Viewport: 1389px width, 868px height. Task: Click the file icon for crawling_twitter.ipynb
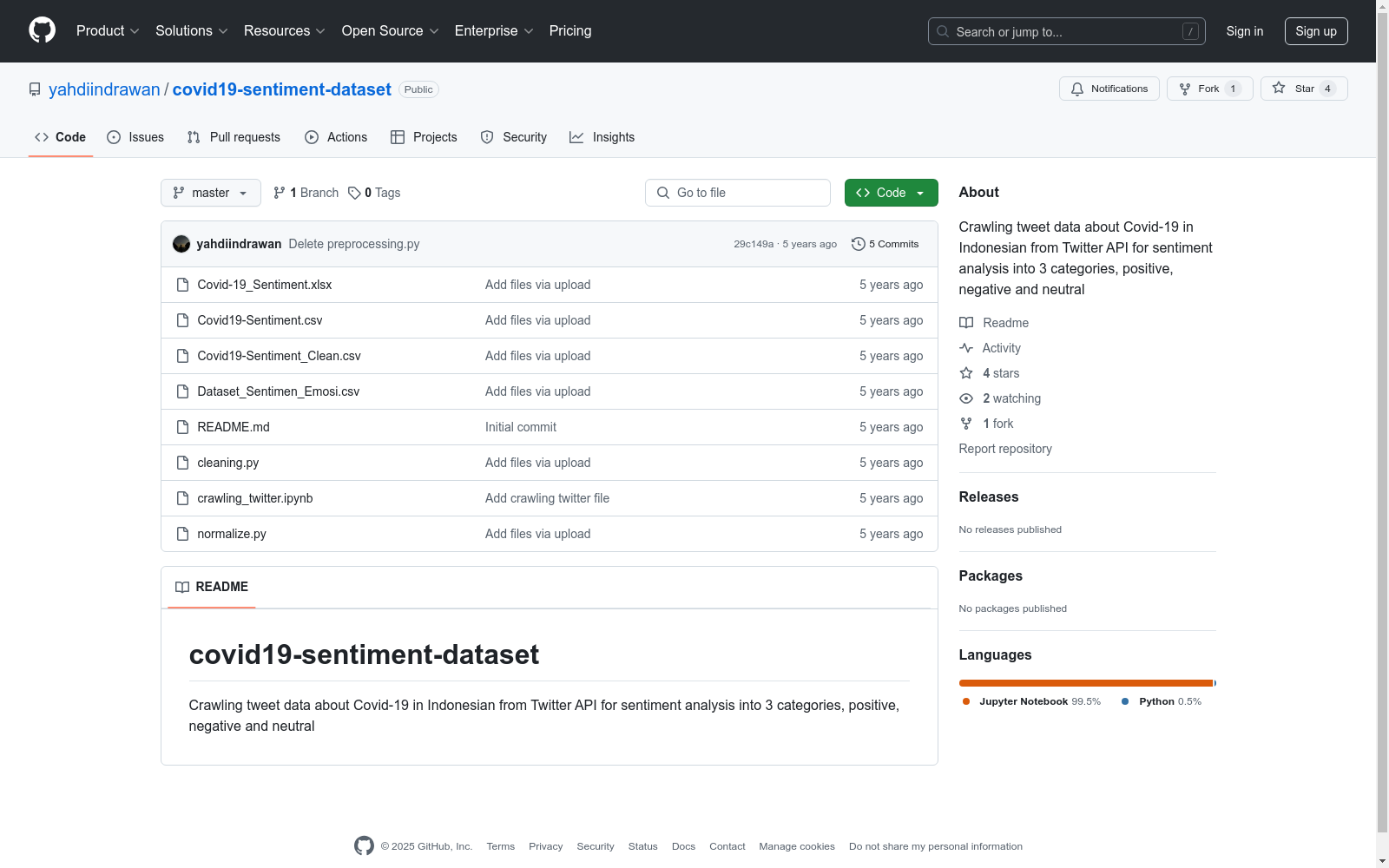[182, 498]
